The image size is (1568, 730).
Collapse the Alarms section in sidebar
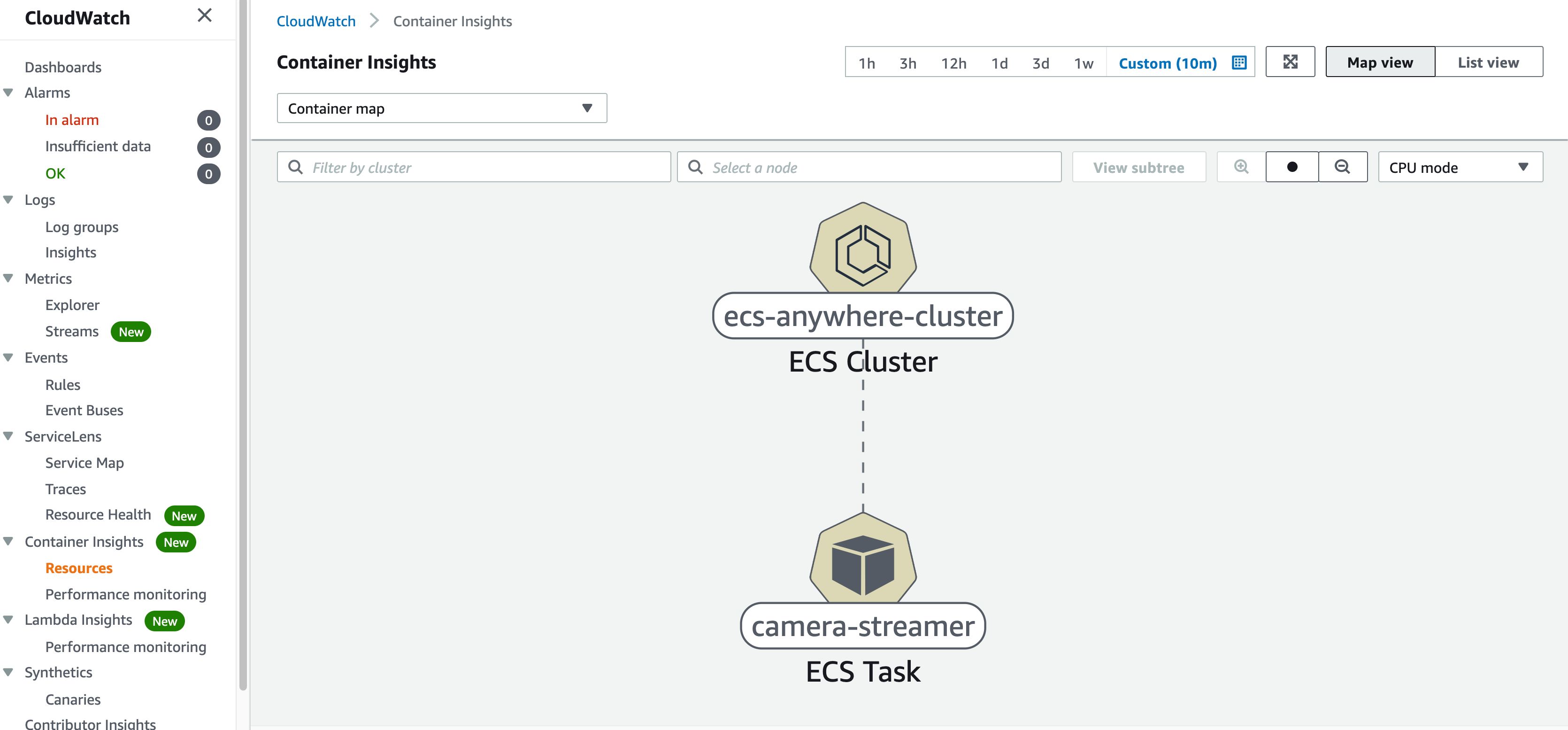pos(8,93)
